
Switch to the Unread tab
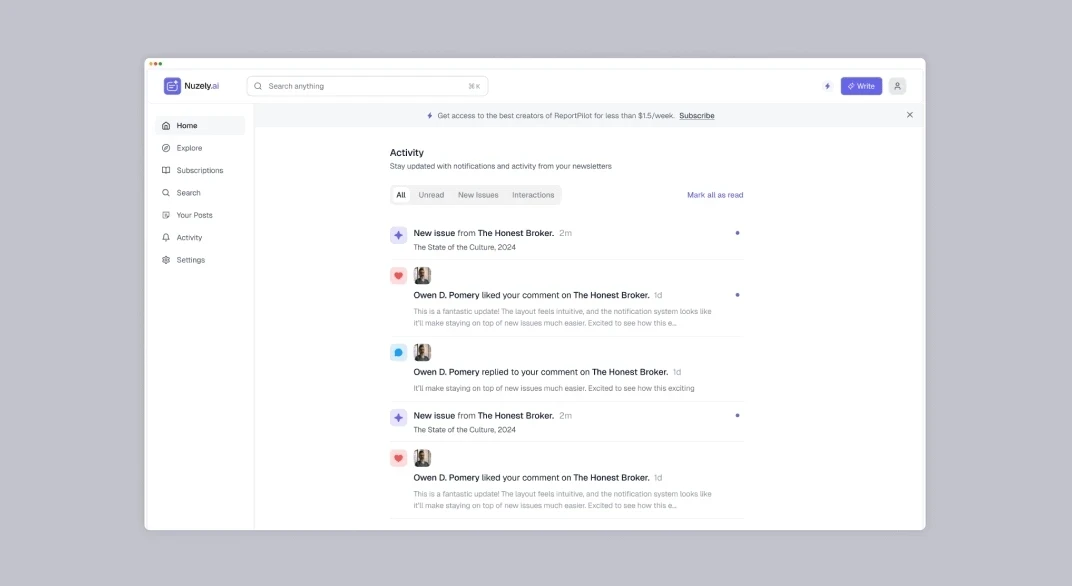[431, 195]
